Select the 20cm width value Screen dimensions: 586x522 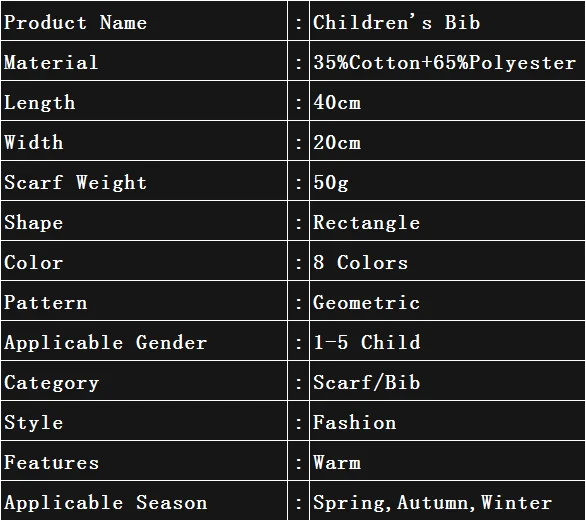click(x=337, y=142)
